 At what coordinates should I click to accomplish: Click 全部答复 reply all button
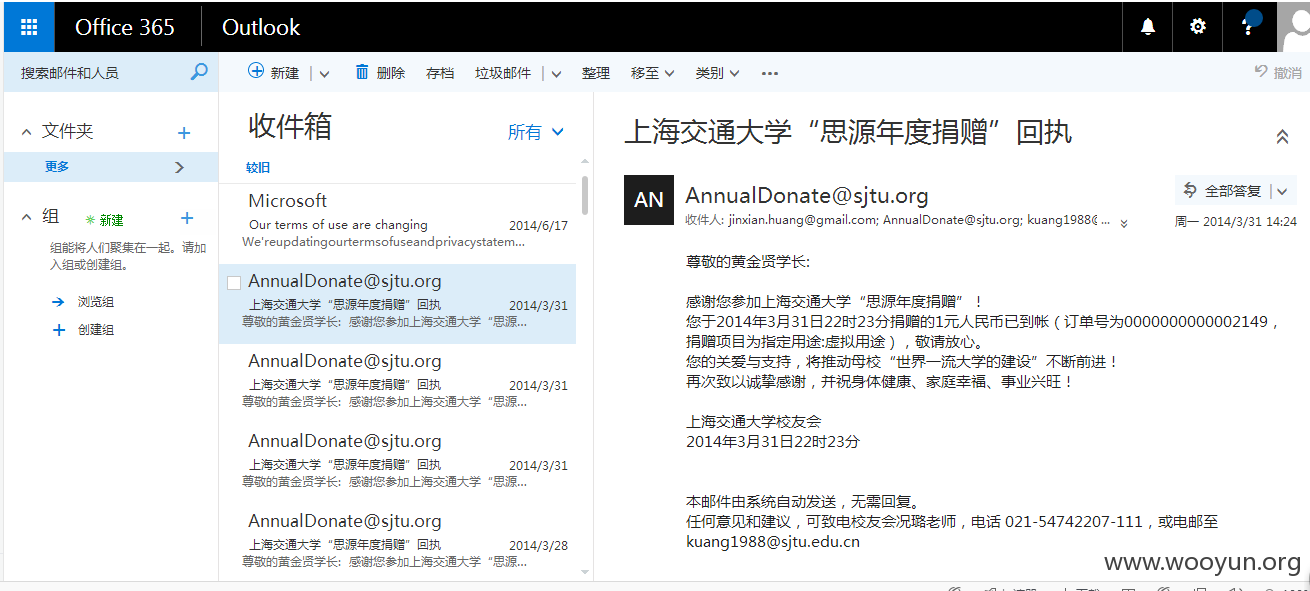(1223, 191)
